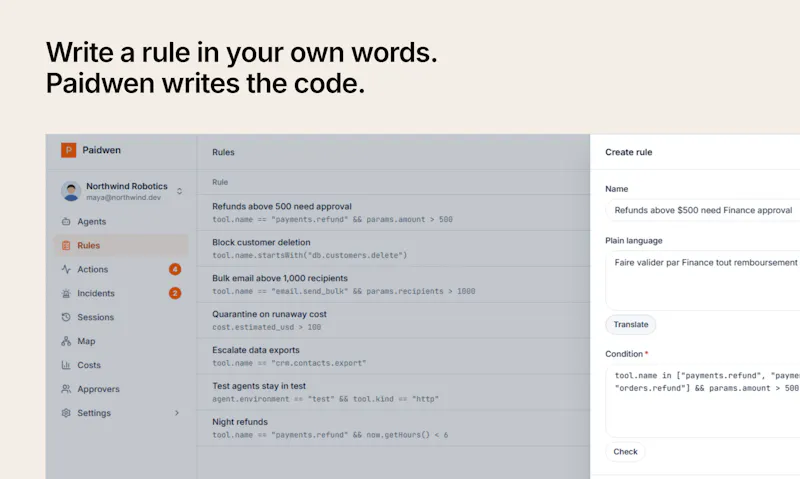
Task: Open the 'Escalate data exports' rule
Action: 393,356
